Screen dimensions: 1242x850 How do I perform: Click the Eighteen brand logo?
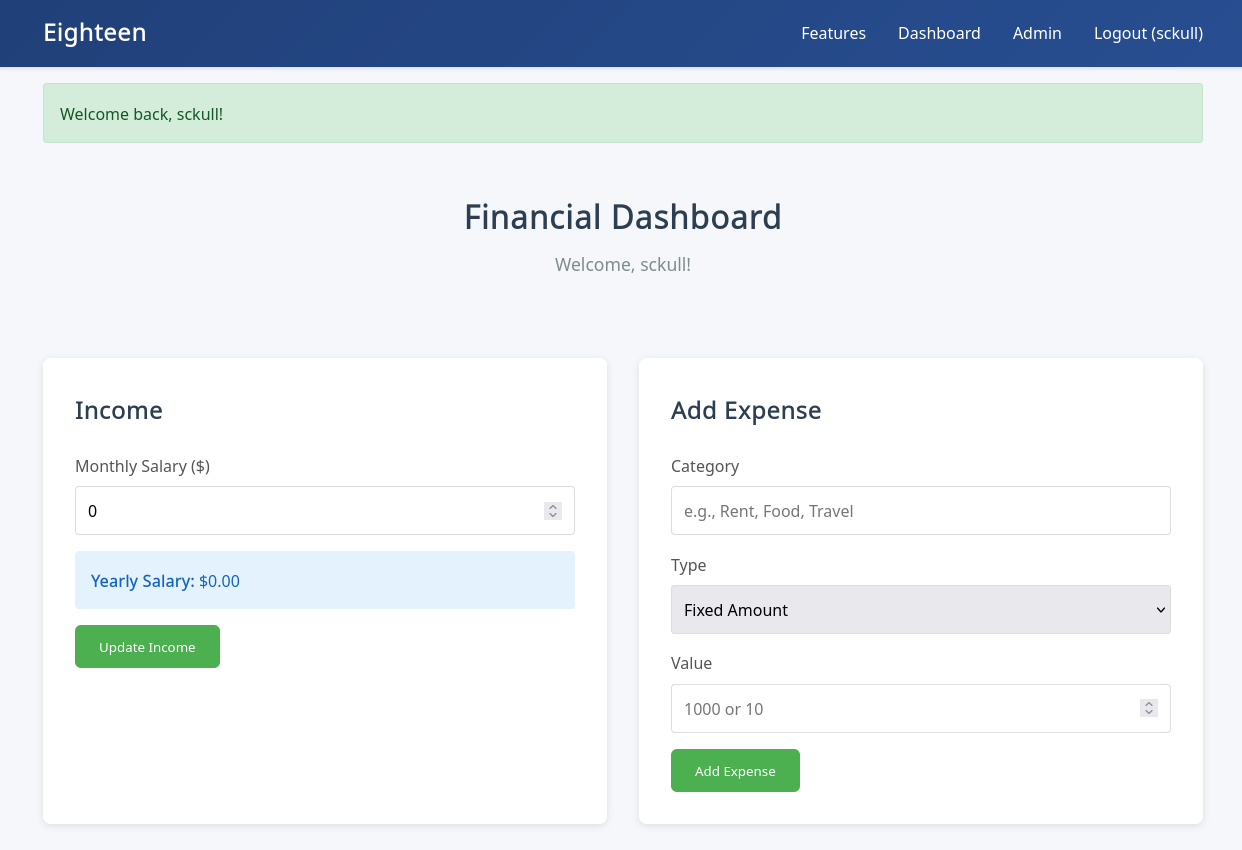[95, 33]
